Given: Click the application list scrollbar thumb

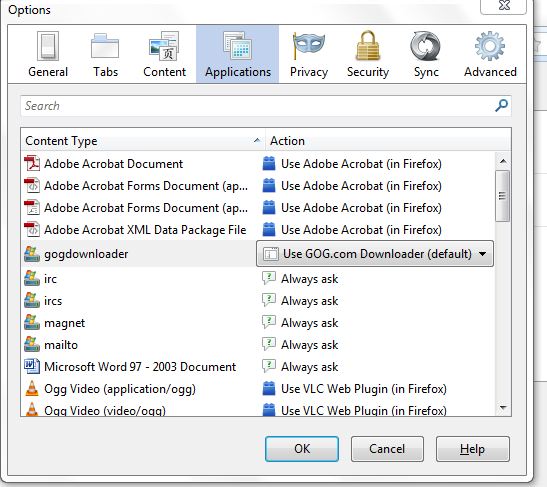Looking at the screenshot, I should pyautogui.click(x=502, y=196).
